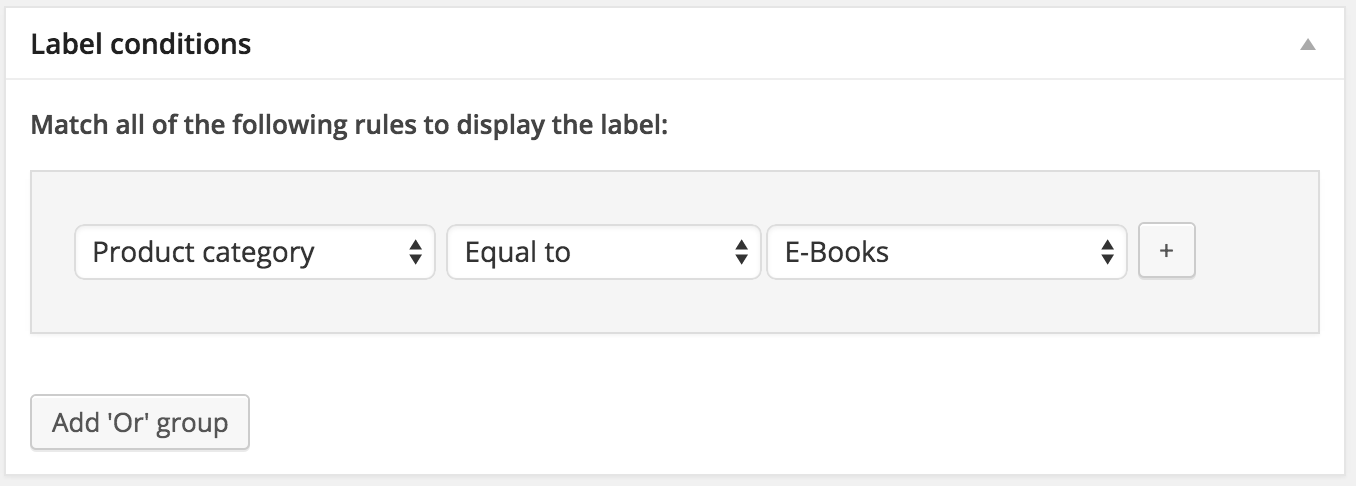Click the 'Equal to' text in the operator select
This screenshot has width=1356, height=486.
tap(518, 252)
